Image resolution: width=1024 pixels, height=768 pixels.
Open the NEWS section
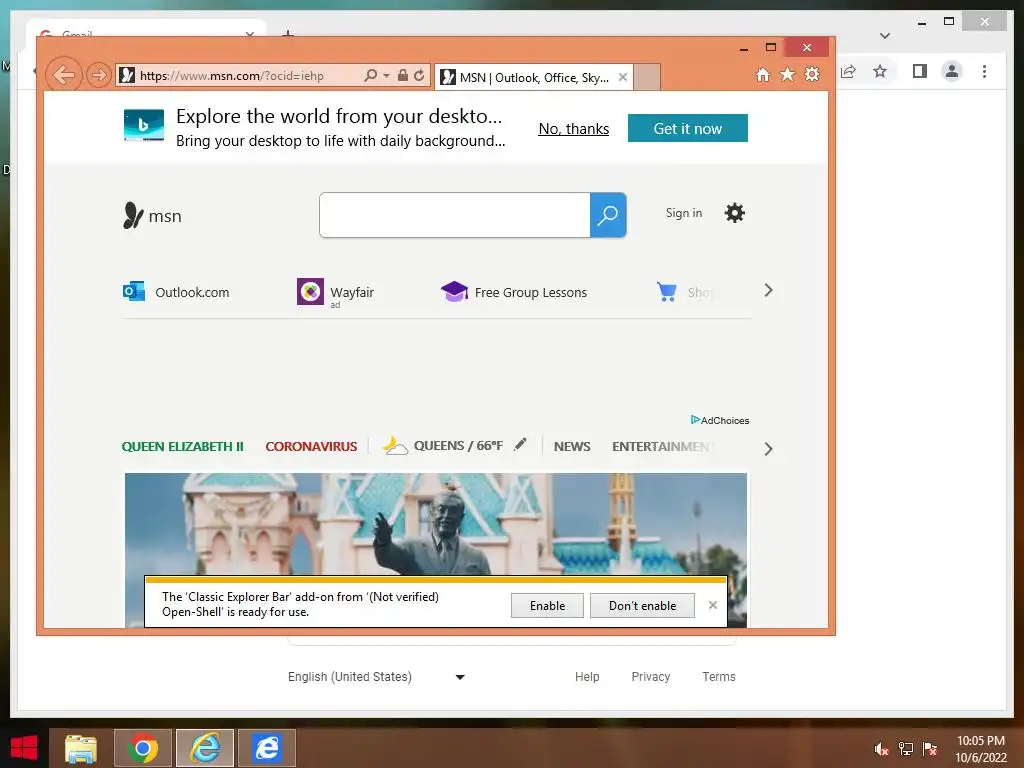tap(572, 447)
